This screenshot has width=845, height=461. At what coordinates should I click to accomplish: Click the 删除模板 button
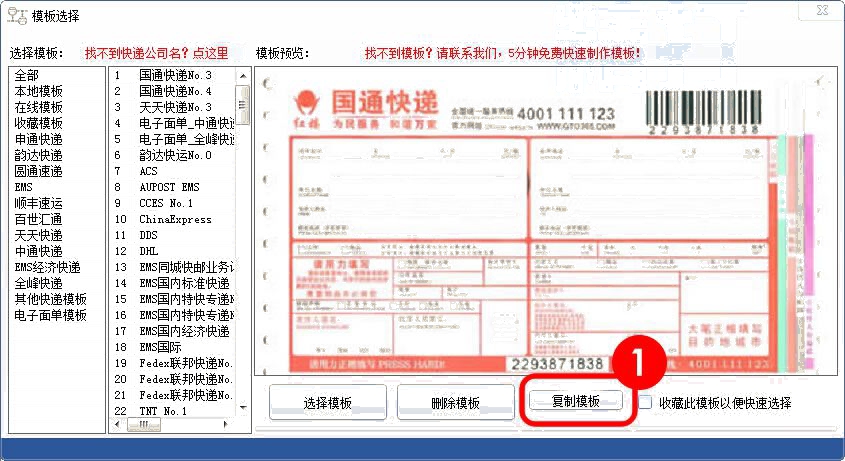(x=455, y=402)
